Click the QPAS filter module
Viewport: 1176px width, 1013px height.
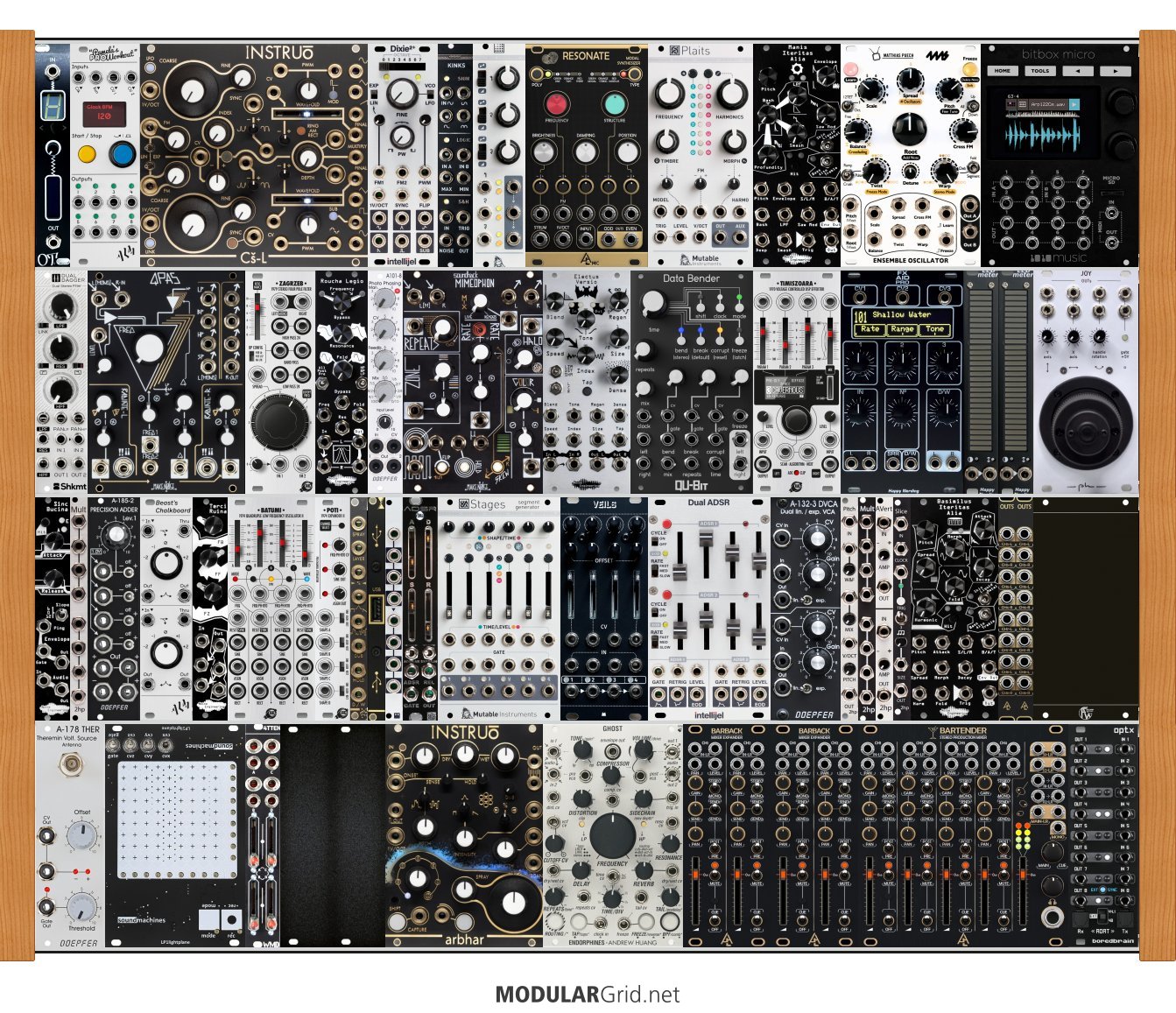click(166, 382)
